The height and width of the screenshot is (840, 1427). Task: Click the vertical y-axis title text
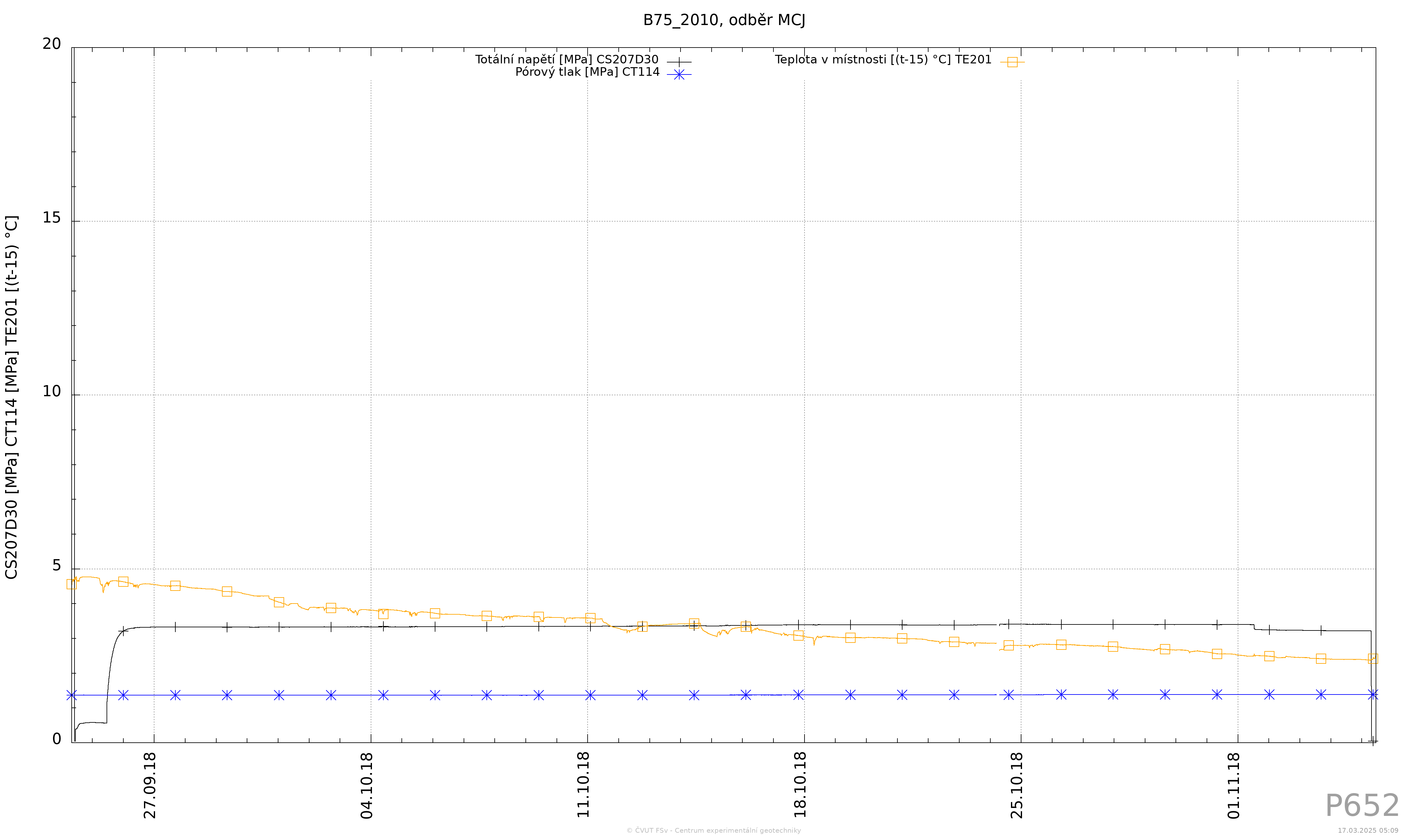coord(11,397)
